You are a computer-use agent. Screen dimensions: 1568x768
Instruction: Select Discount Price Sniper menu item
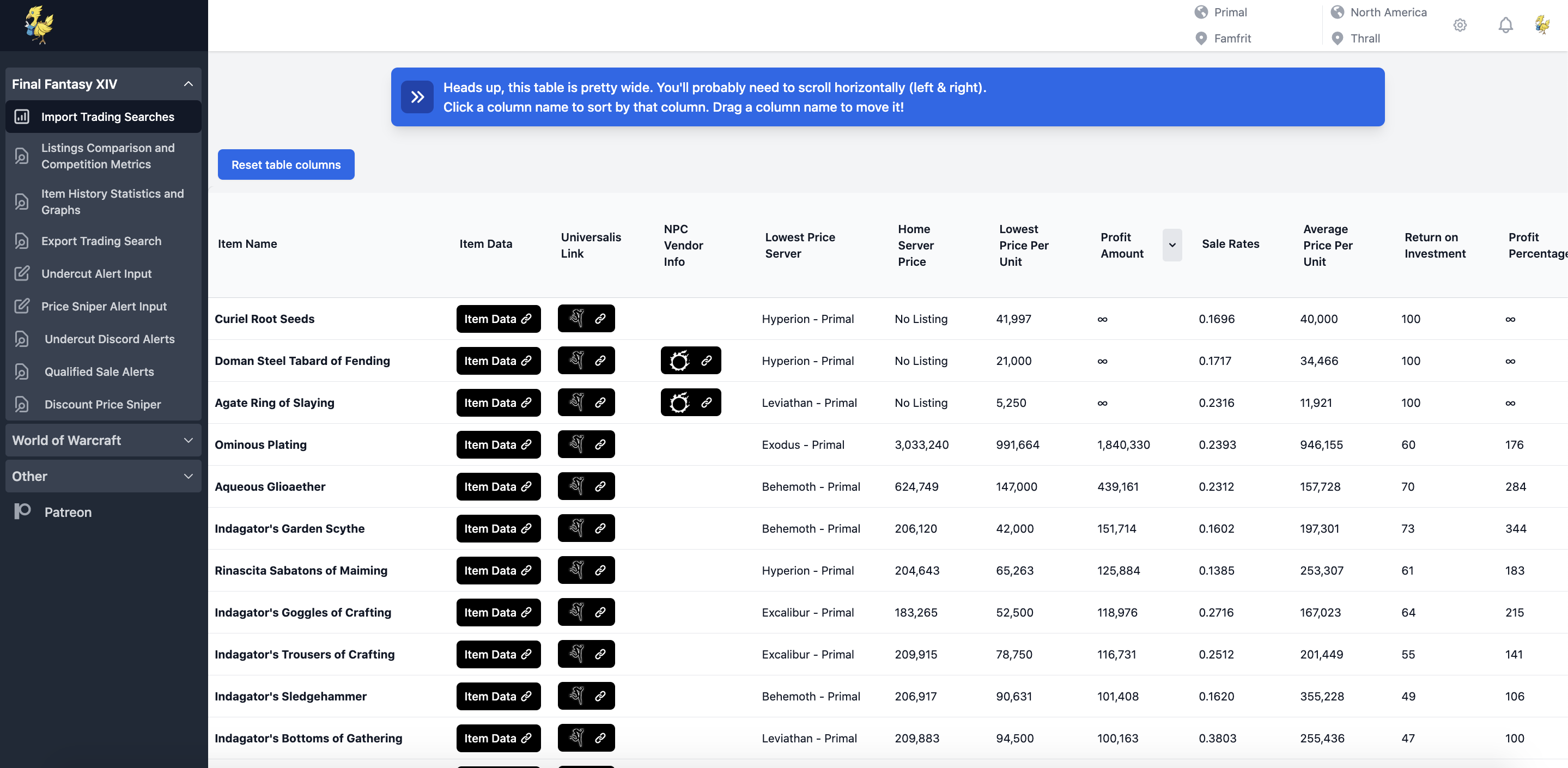click(102, 404)
